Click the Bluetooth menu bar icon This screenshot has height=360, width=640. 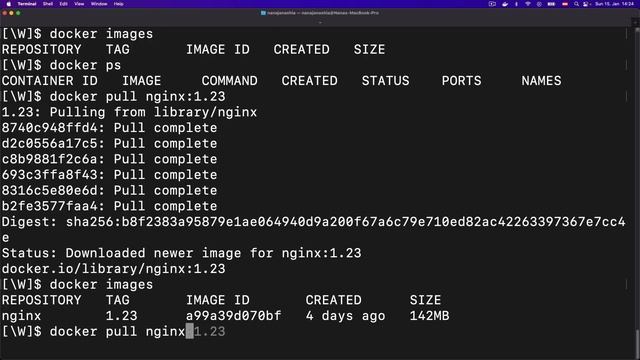516,4
